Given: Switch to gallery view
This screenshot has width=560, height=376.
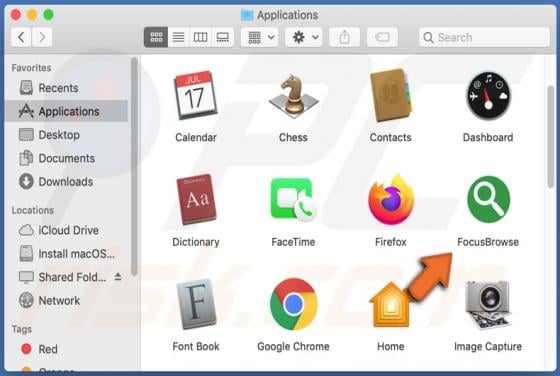Looking at the screenshot, I should (x=222, y=37).
